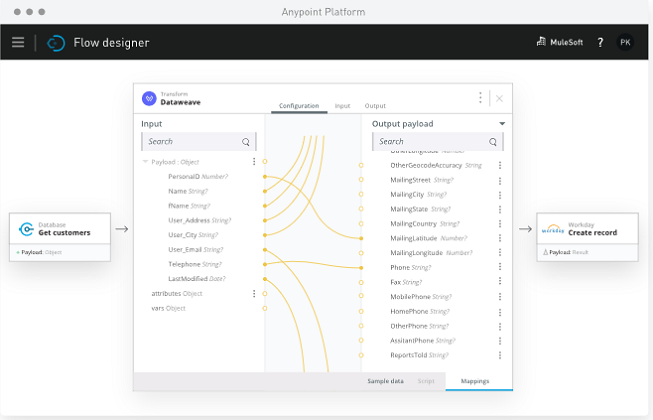Switch to the Sample data tab
The height and width of the screenshot is (420, 653).
pyautogui.click(x=385, y=381)
